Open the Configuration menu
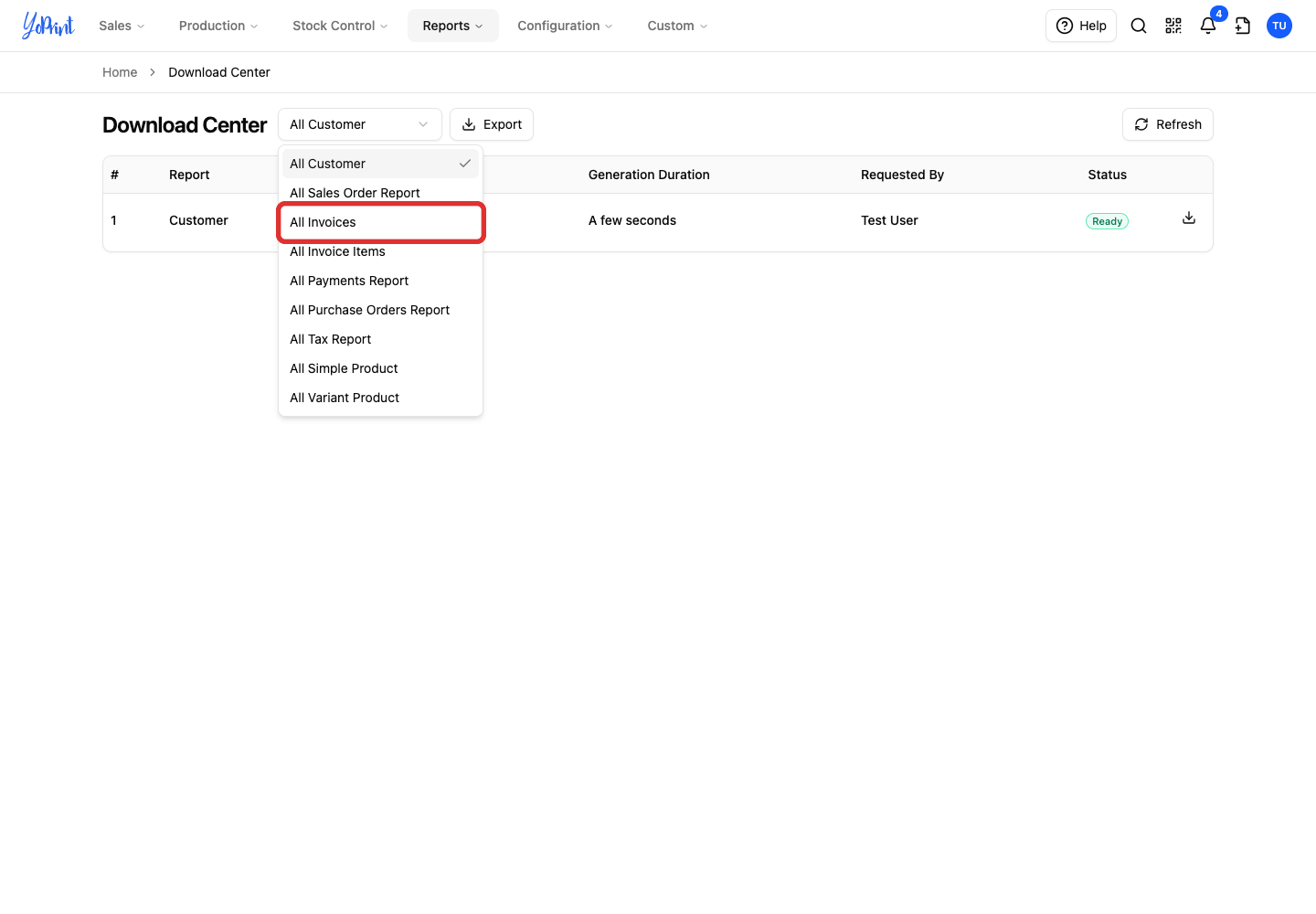Viewport: 1316px width, 914px height. [565, 26]
